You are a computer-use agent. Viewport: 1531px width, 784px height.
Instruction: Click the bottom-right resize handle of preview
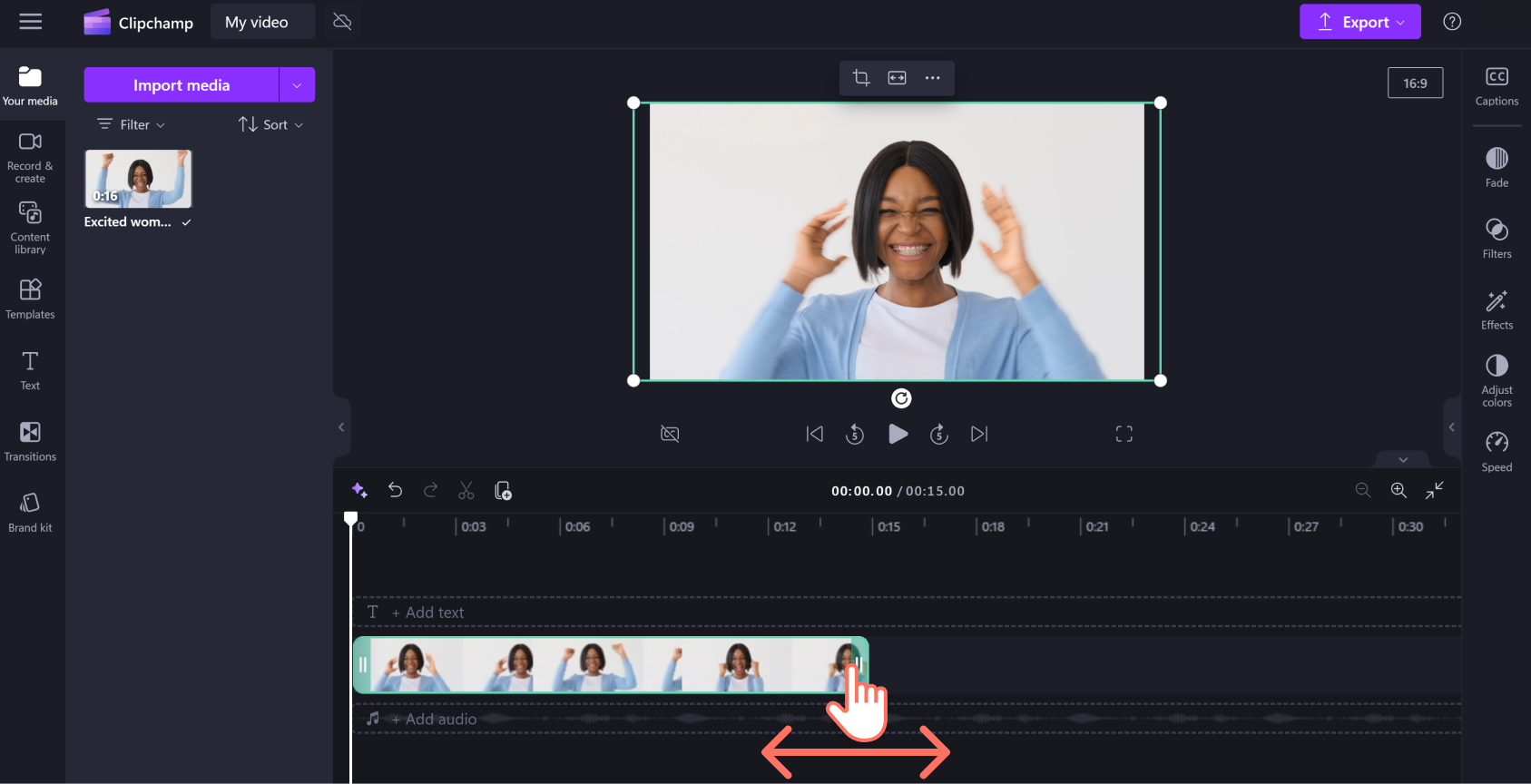click(1161, 381)
